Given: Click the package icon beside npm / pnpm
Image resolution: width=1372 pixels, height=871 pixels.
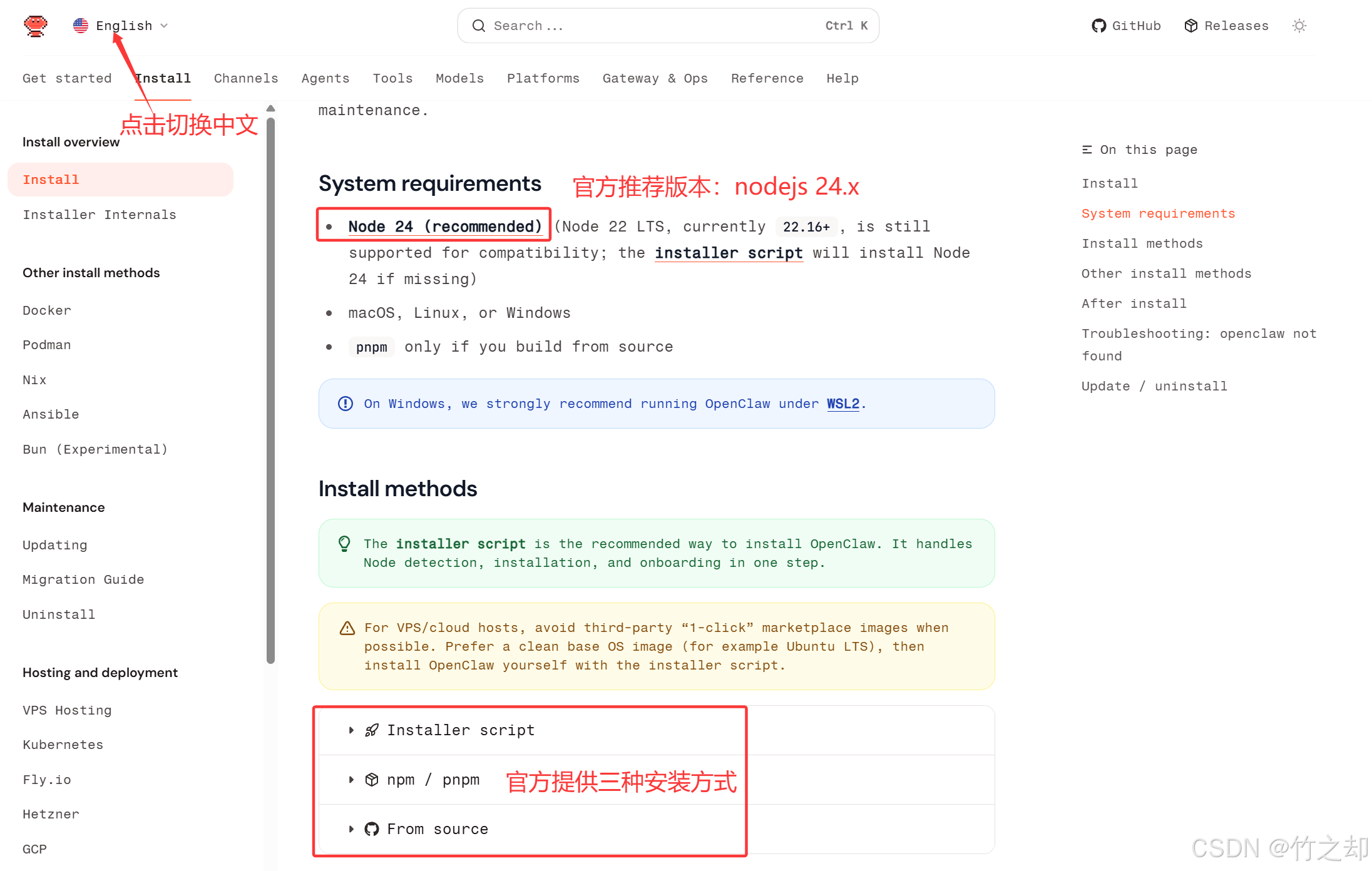Looking at the screenshot, I should tap(371, 780).
